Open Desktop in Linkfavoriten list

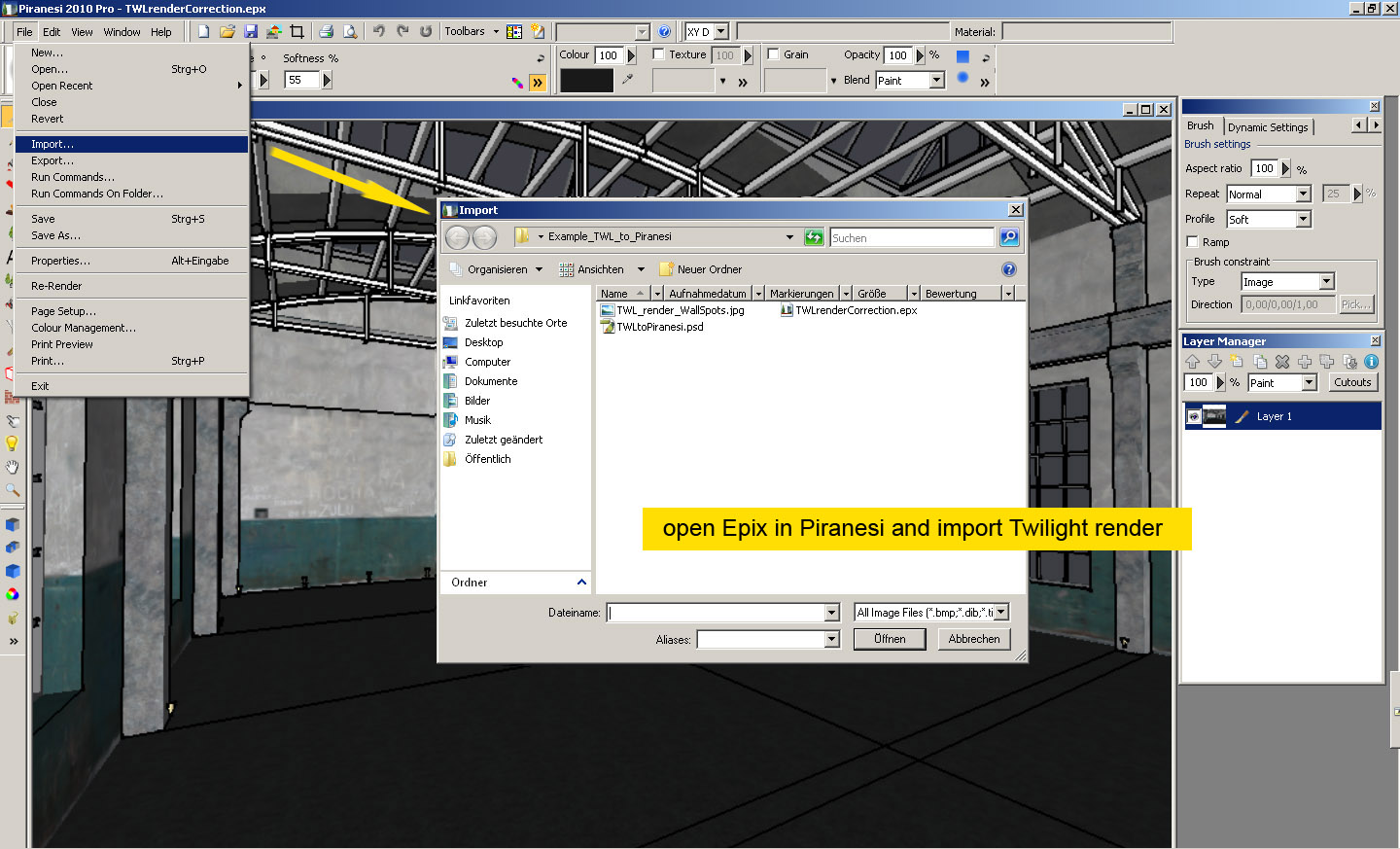click(483, 342)
